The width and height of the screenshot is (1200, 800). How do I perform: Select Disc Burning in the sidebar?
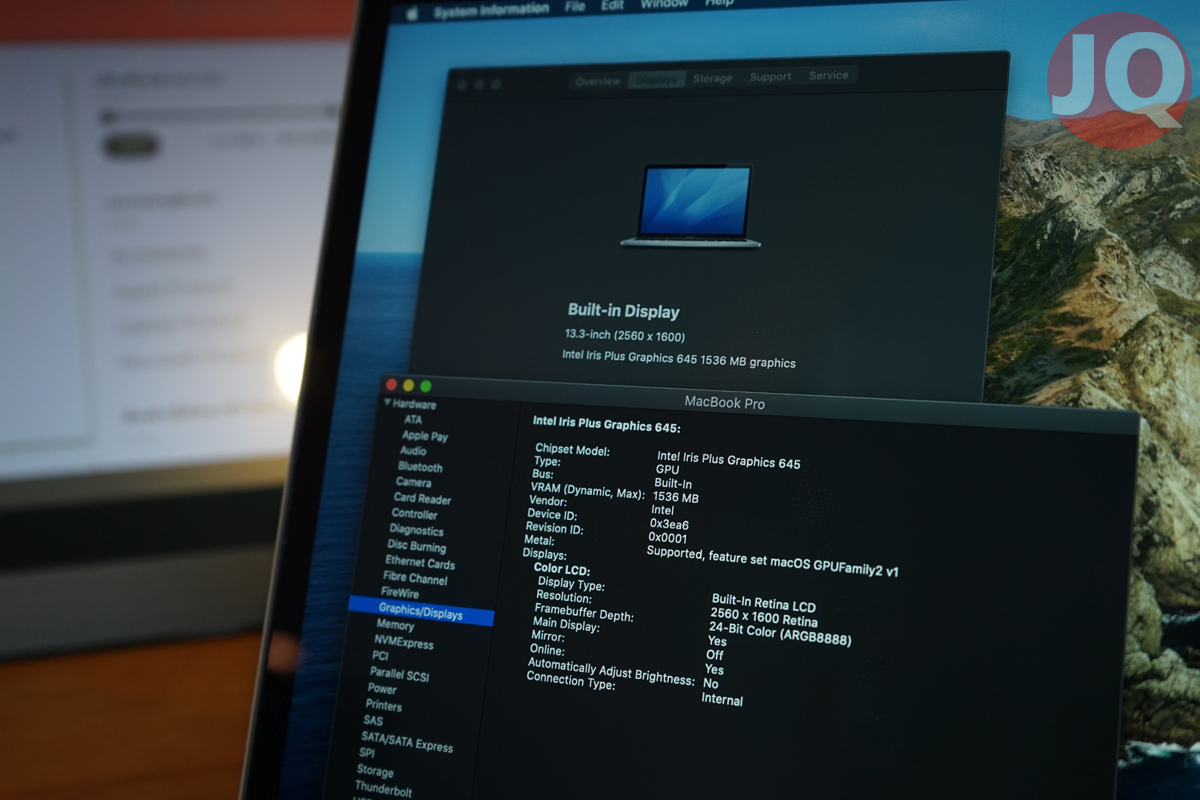pyautogui.click(x=417, y=546)
